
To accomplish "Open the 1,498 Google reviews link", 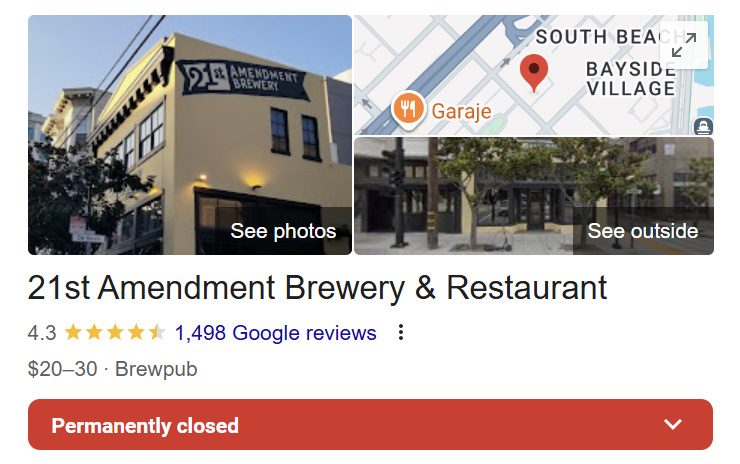I will [x=276, y=333].
